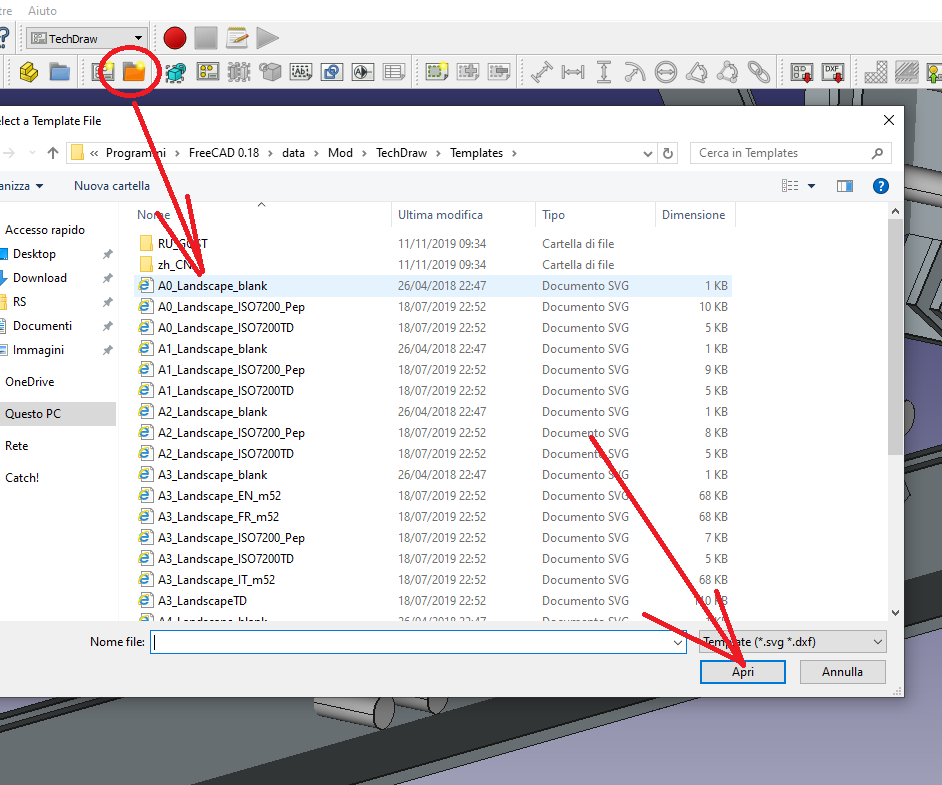Screen dimensions: 942x785
Task: Run the macro with the play triangle
Action: (x=267, y=38)
